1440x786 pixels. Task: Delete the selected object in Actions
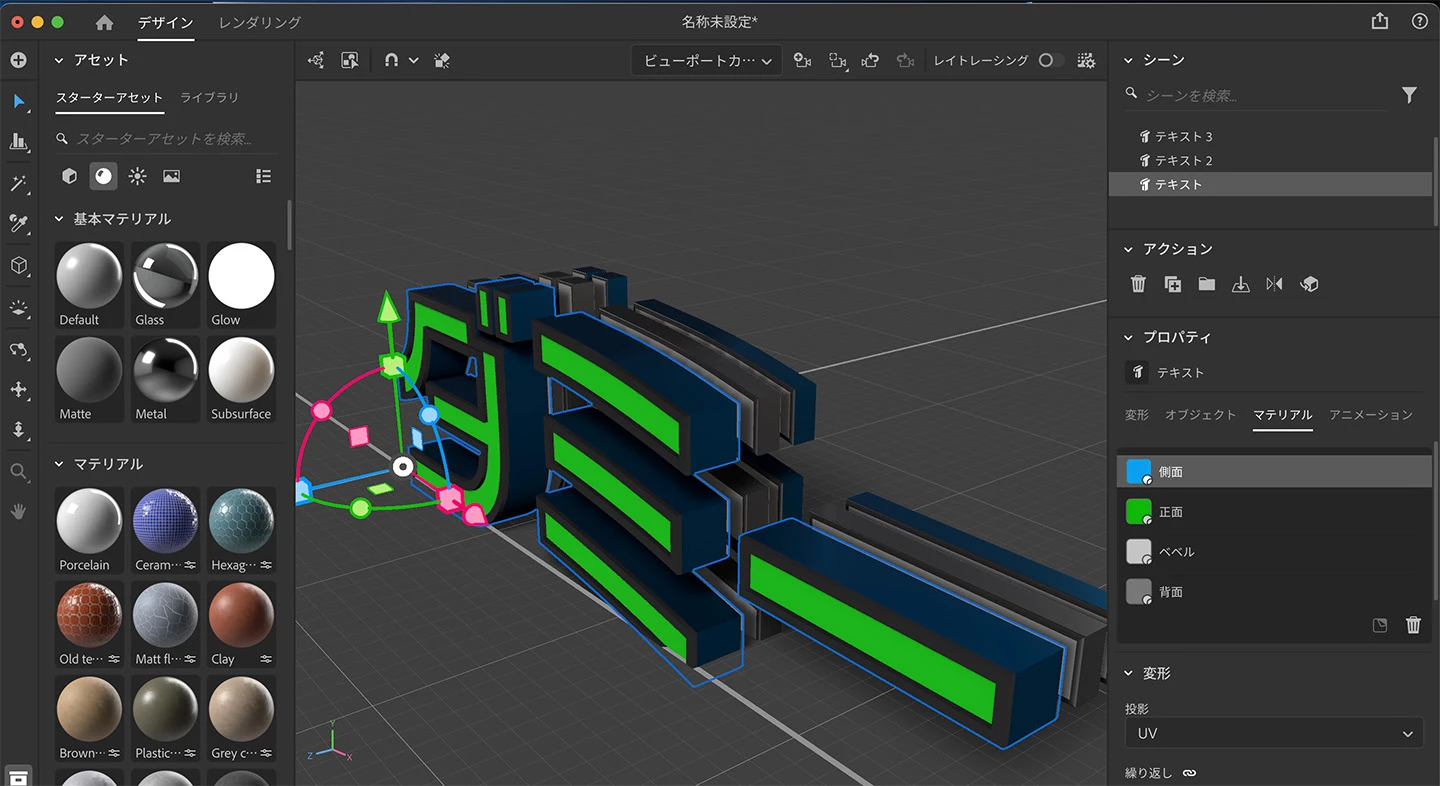1138,284
